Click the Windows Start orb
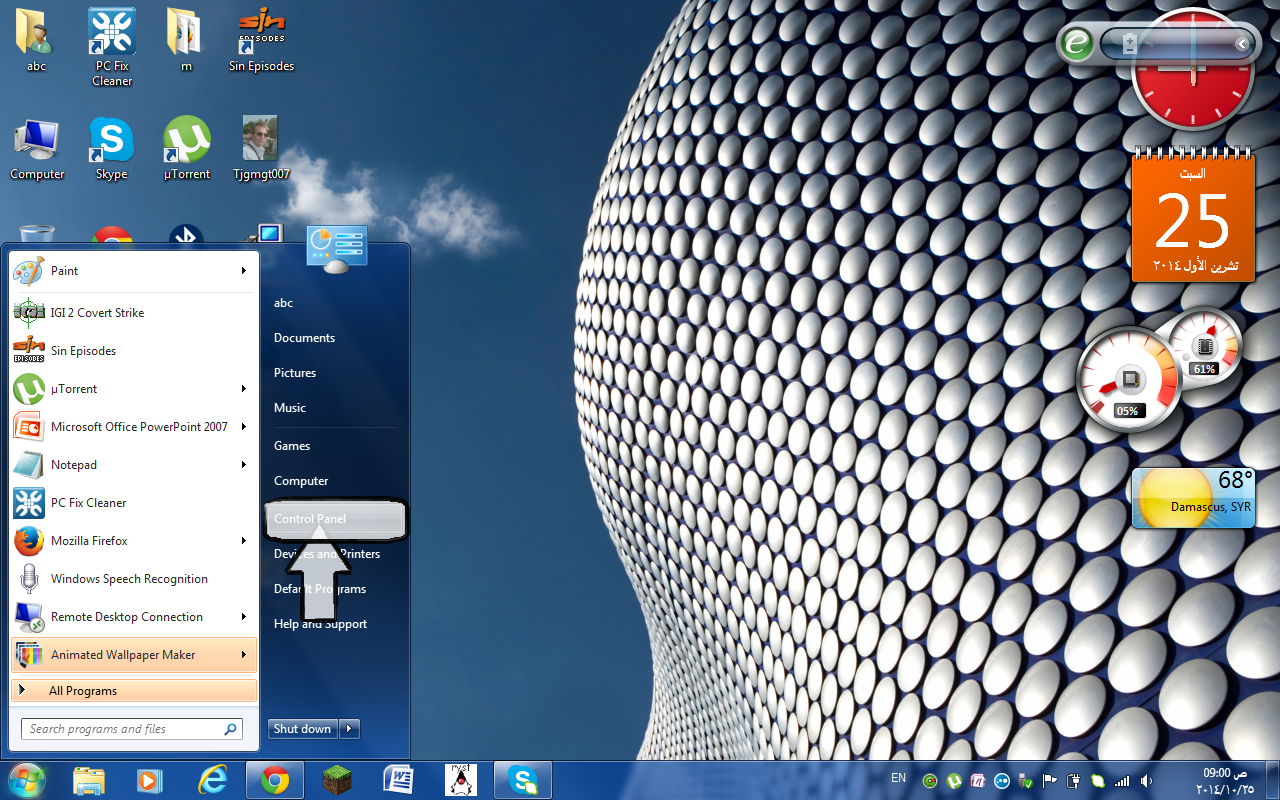 tap(25, 780)
